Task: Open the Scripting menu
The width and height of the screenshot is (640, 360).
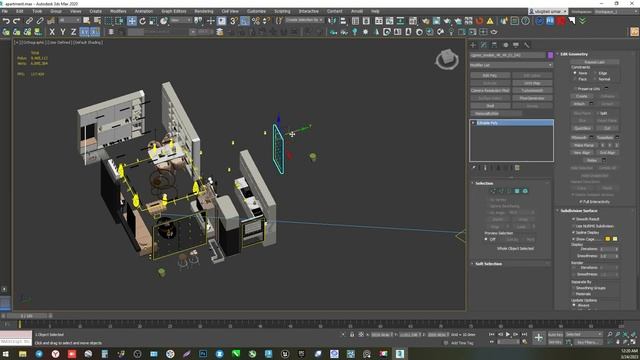Action: tap(282, 11)
